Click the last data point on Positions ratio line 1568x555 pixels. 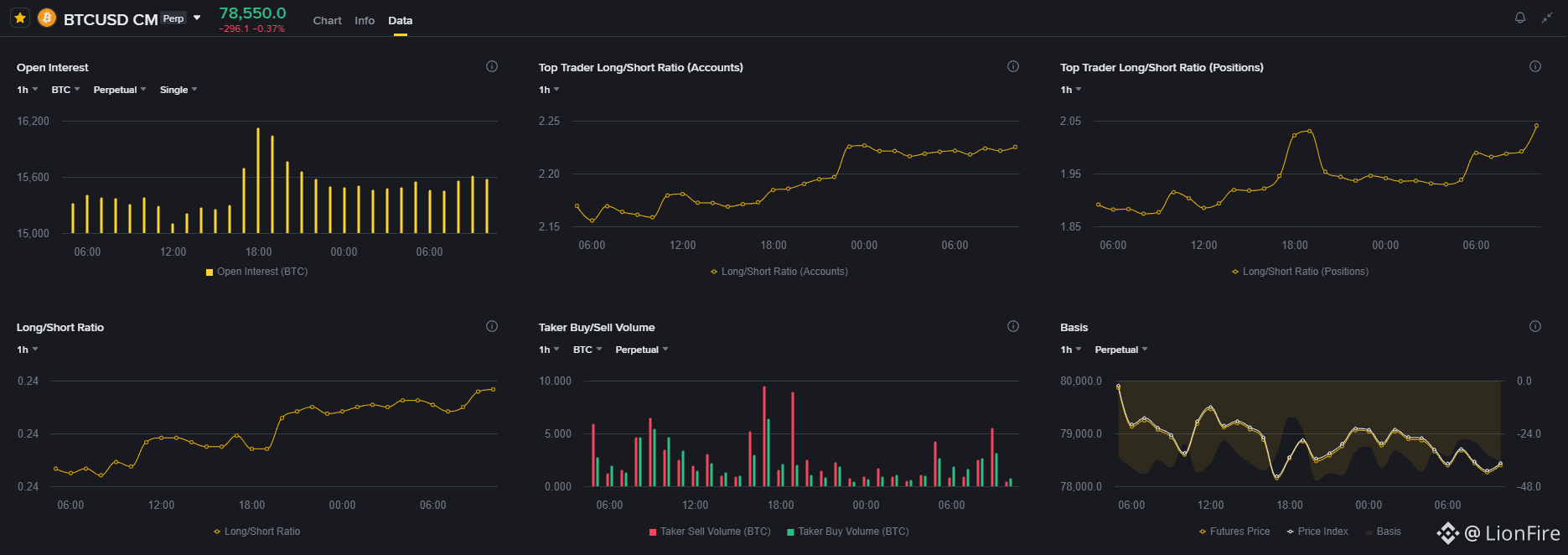click(1536, 126)
